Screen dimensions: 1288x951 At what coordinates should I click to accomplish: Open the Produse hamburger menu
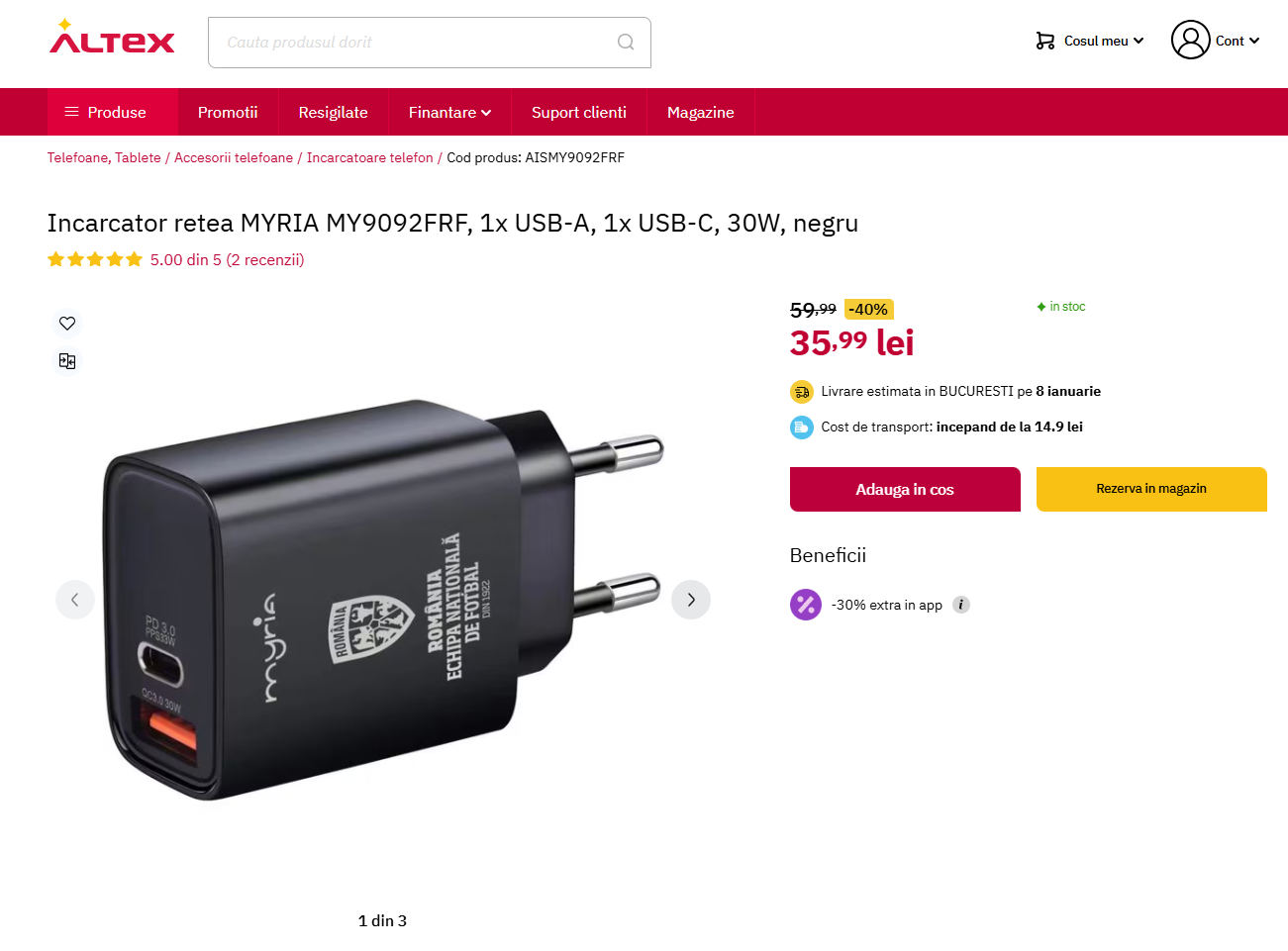click(x=105, y=112)
